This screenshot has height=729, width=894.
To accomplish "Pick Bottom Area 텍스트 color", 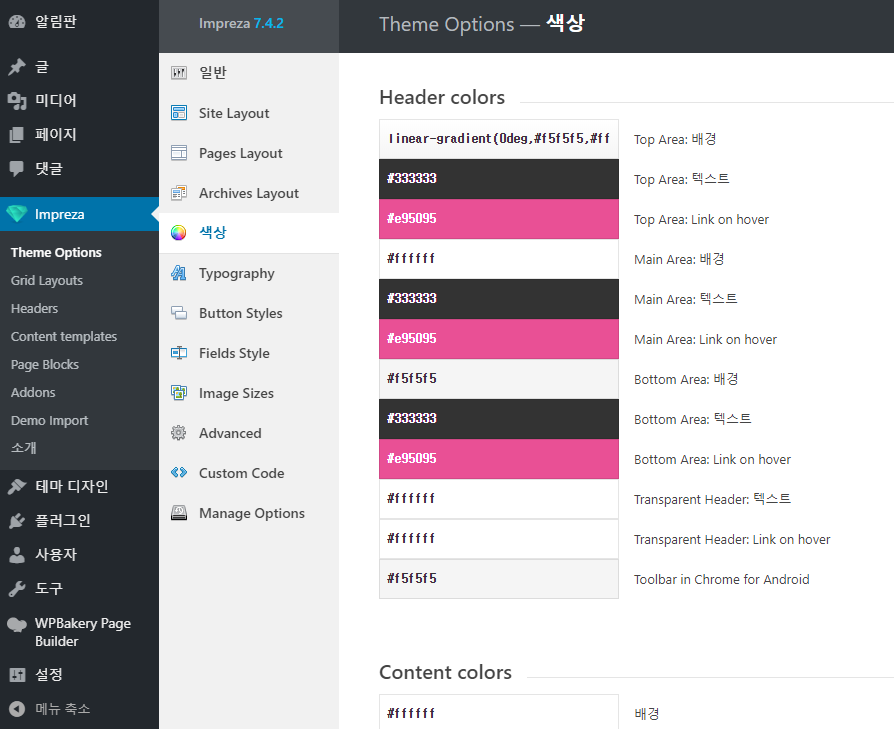I will 499,419.
